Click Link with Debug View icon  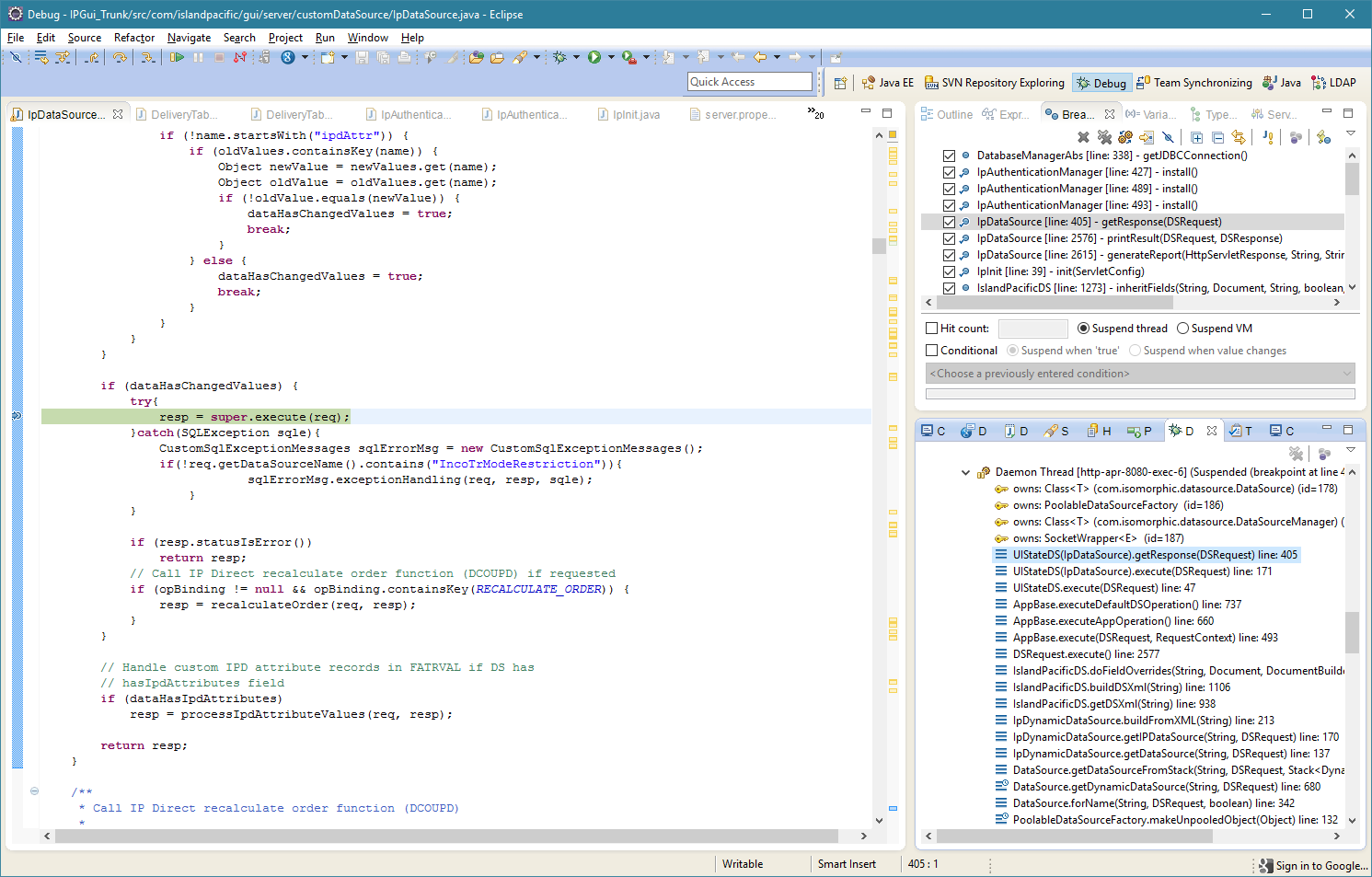[x=1239, y=137]
